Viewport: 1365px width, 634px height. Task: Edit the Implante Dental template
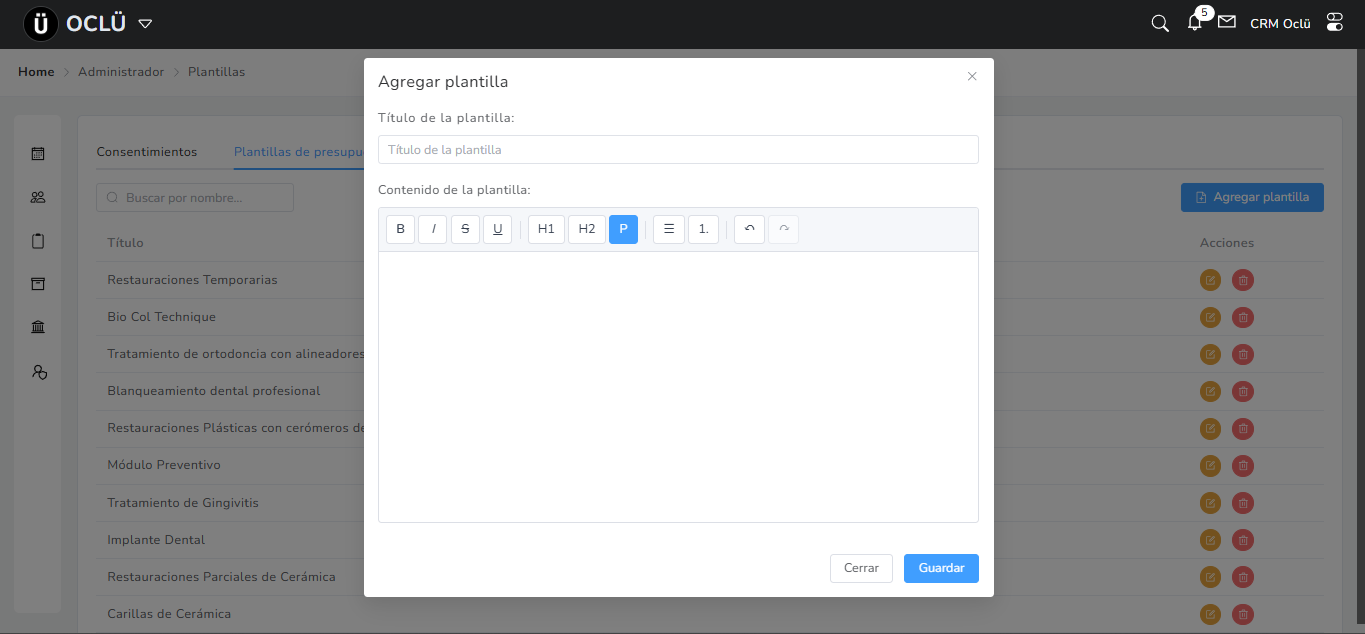coord(1210,540)
